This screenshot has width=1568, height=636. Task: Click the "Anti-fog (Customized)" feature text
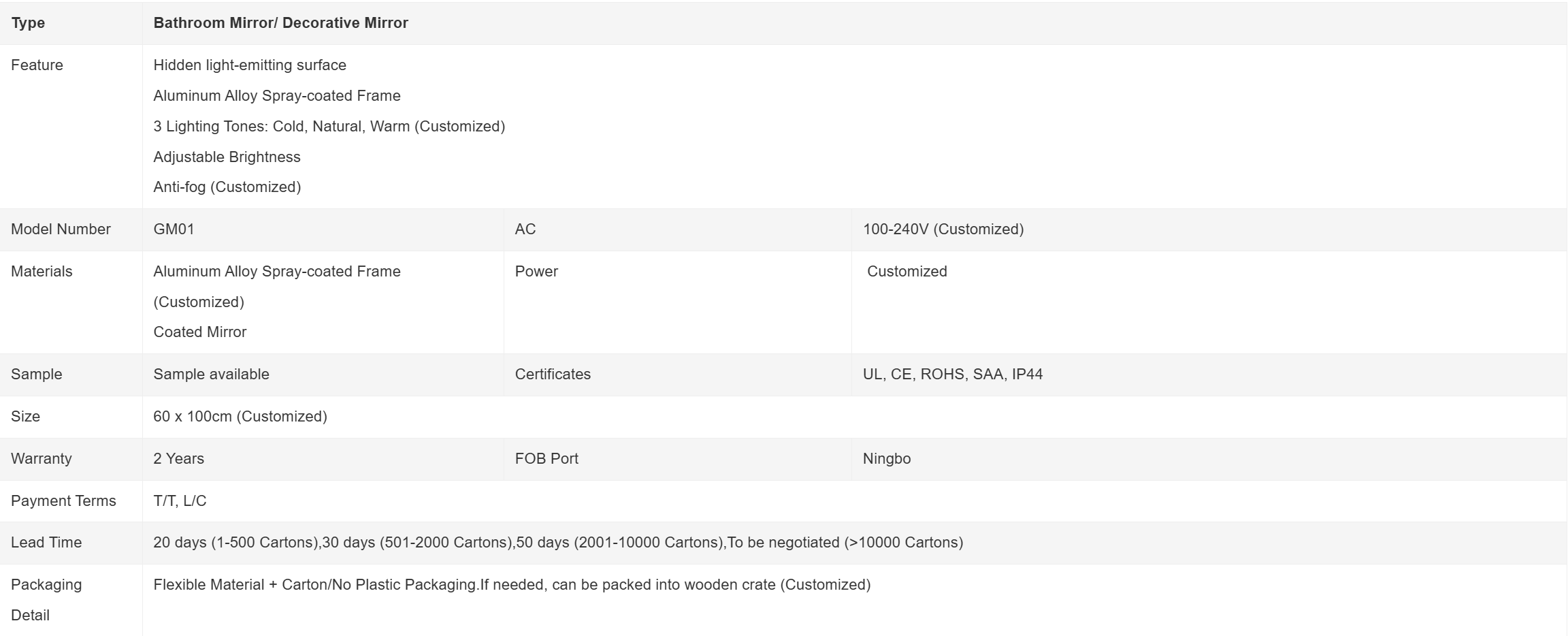tap(227, 187)
